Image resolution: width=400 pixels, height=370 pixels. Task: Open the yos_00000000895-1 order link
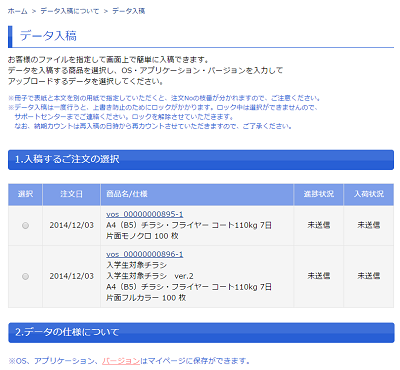(x=145, y=214)
